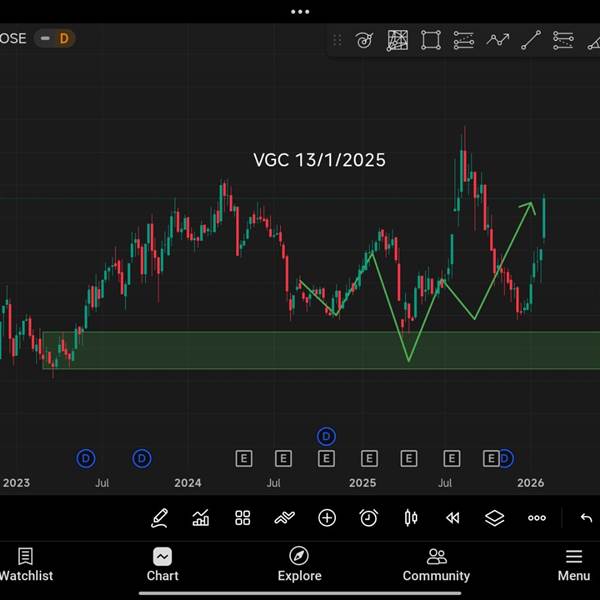Open the Menu tab
The height and width of the screenshot is (600, 600).
tap(574, 564)
